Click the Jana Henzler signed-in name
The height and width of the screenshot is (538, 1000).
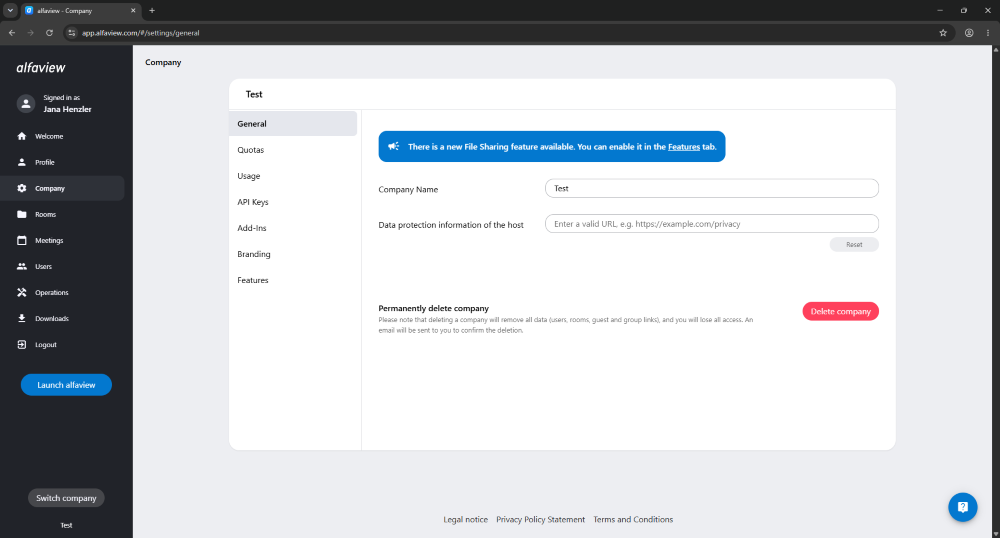pyautogui.click(x=67, y=109)
